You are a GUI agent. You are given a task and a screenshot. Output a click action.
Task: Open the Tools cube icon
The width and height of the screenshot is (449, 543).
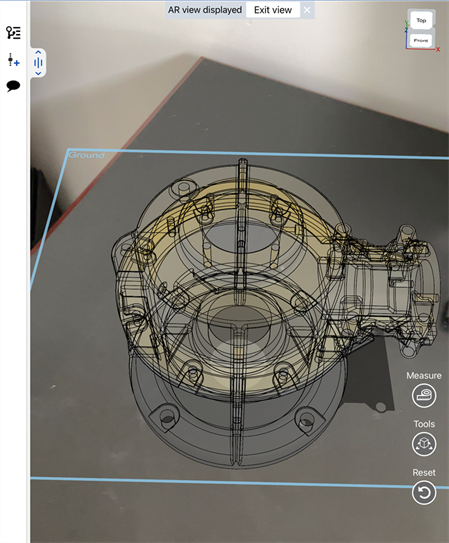(x=424, y=444)
